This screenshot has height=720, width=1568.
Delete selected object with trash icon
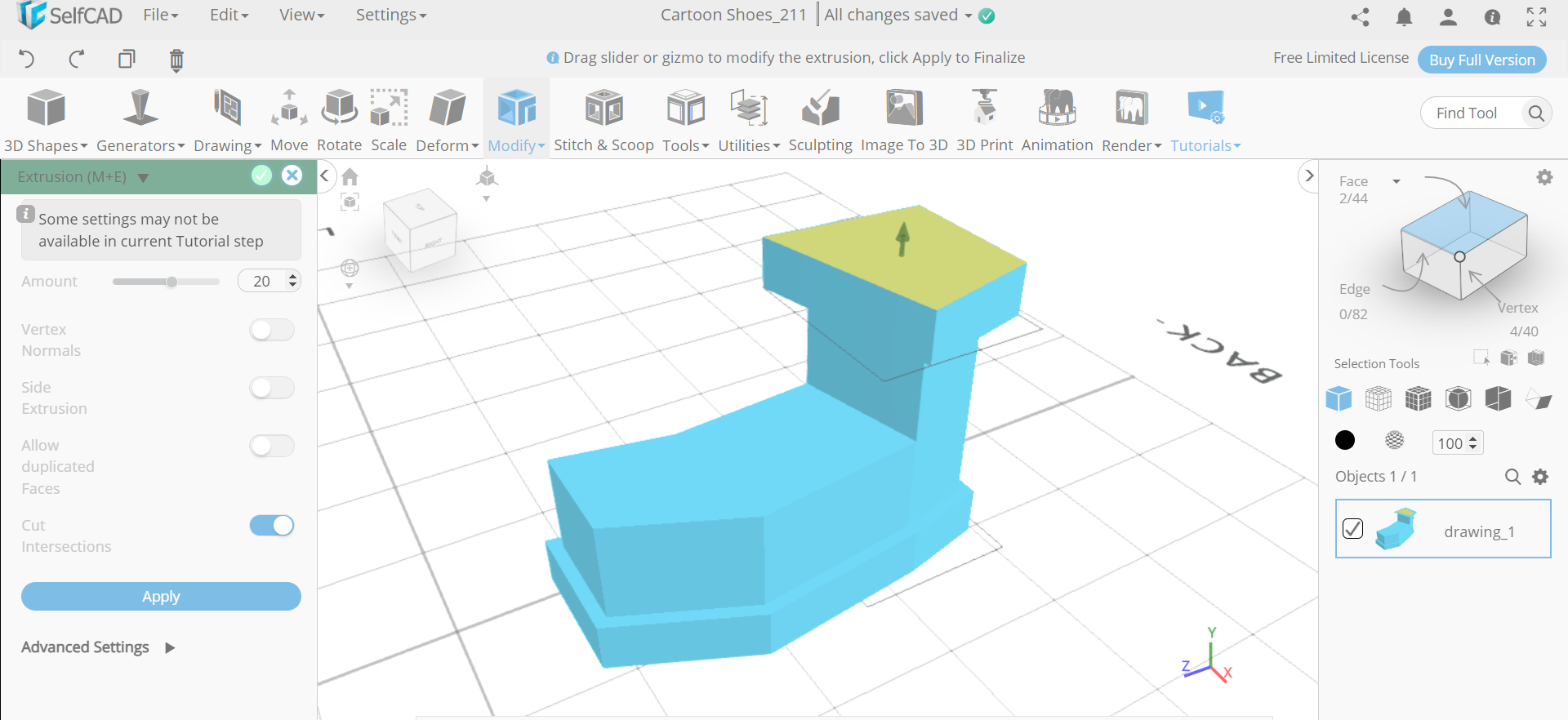[176, 60]
